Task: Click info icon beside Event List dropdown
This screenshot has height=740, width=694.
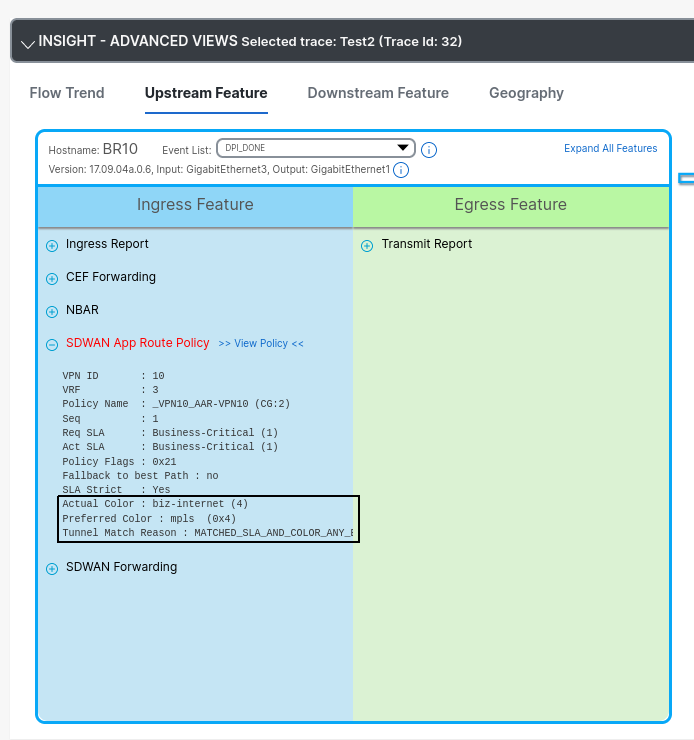Action: (429, 150)
